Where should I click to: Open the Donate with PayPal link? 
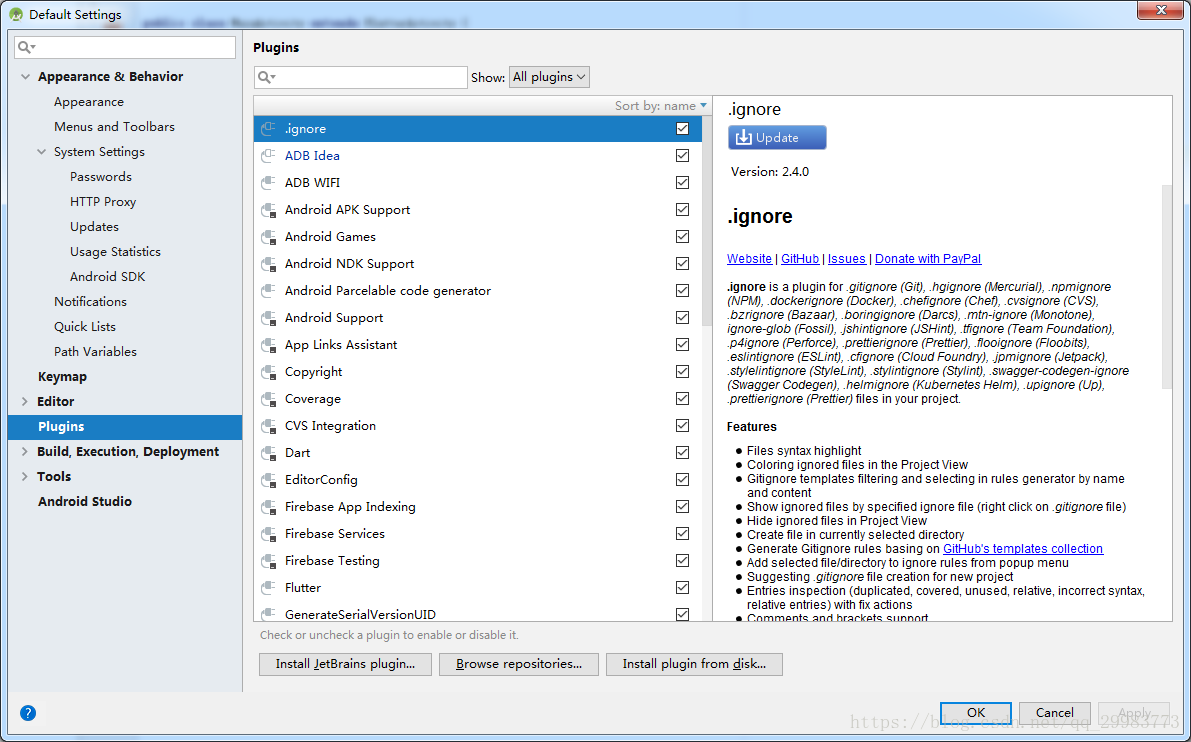[928, 259]
